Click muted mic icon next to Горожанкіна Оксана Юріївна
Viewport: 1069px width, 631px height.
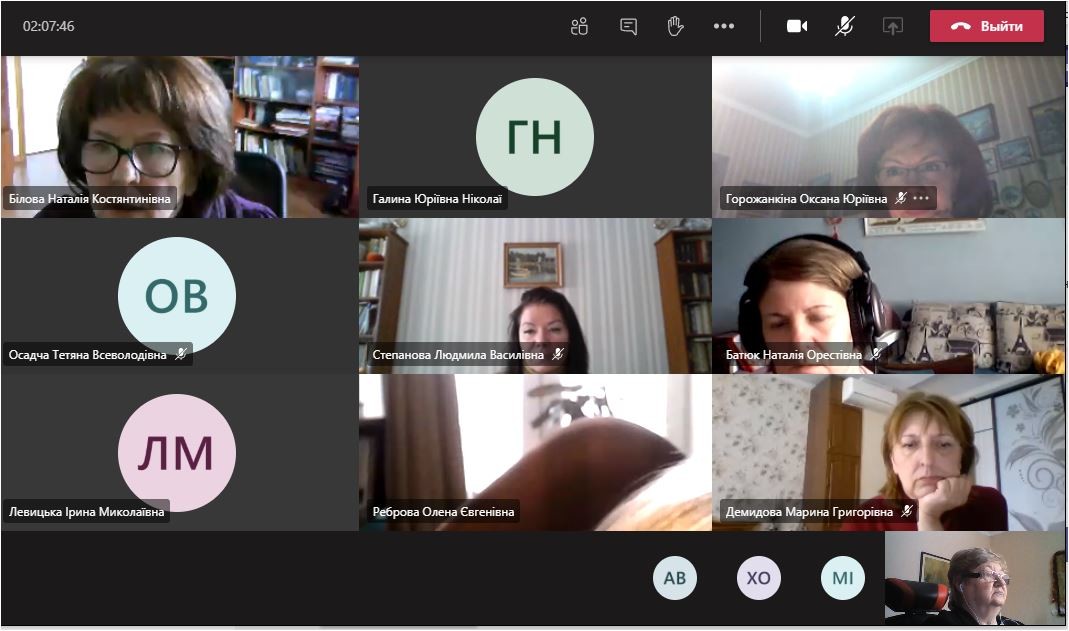[x=901, y=198]
